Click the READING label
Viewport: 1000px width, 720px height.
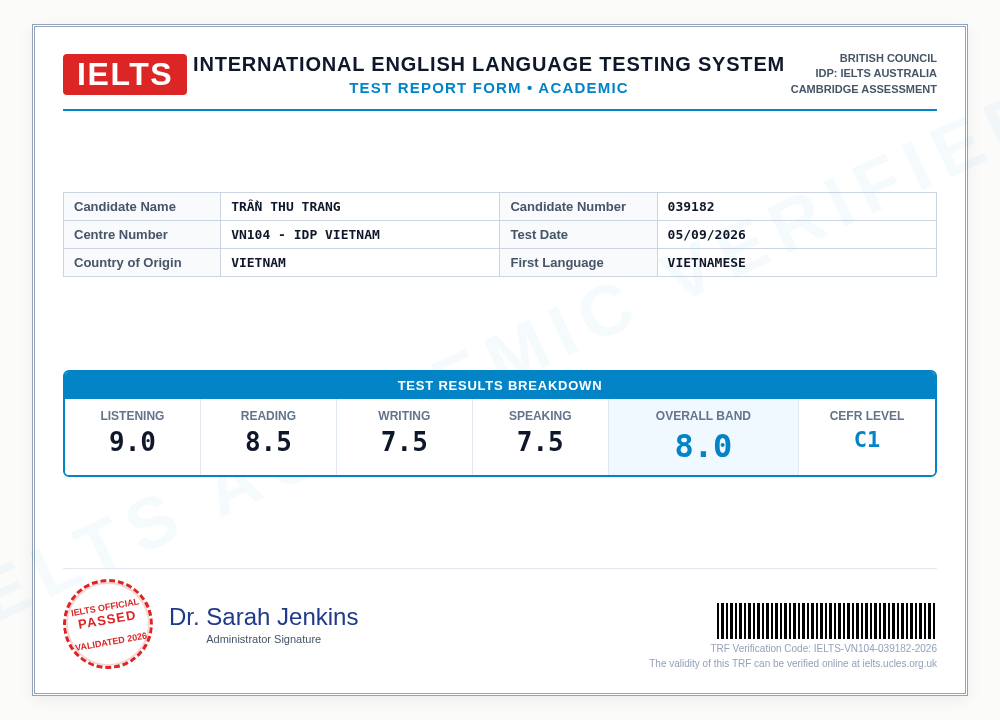pyautogui.click(x=268, y=416)
